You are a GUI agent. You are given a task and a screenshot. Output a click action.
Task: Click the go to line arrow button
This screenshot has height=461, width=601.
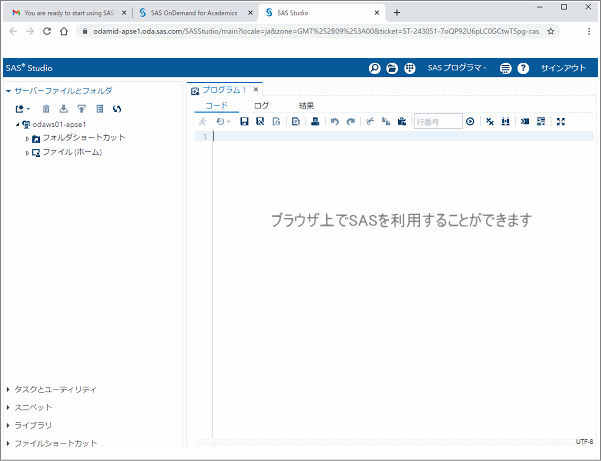click(470, 121)
